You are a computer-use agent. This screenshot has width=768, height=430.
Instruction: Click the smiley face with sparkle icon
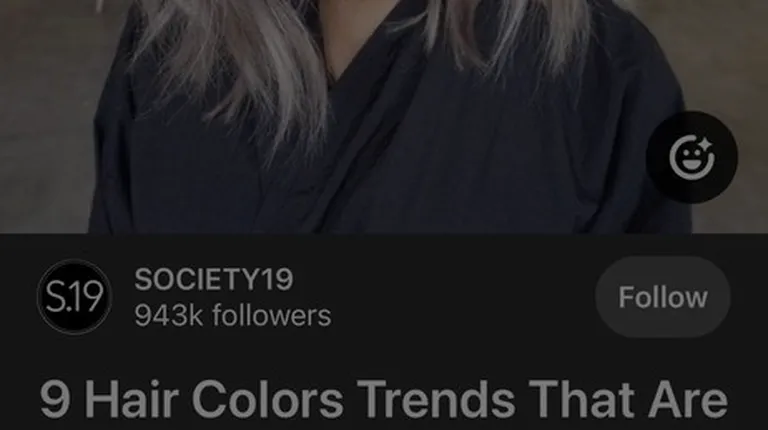pos(692,158)
